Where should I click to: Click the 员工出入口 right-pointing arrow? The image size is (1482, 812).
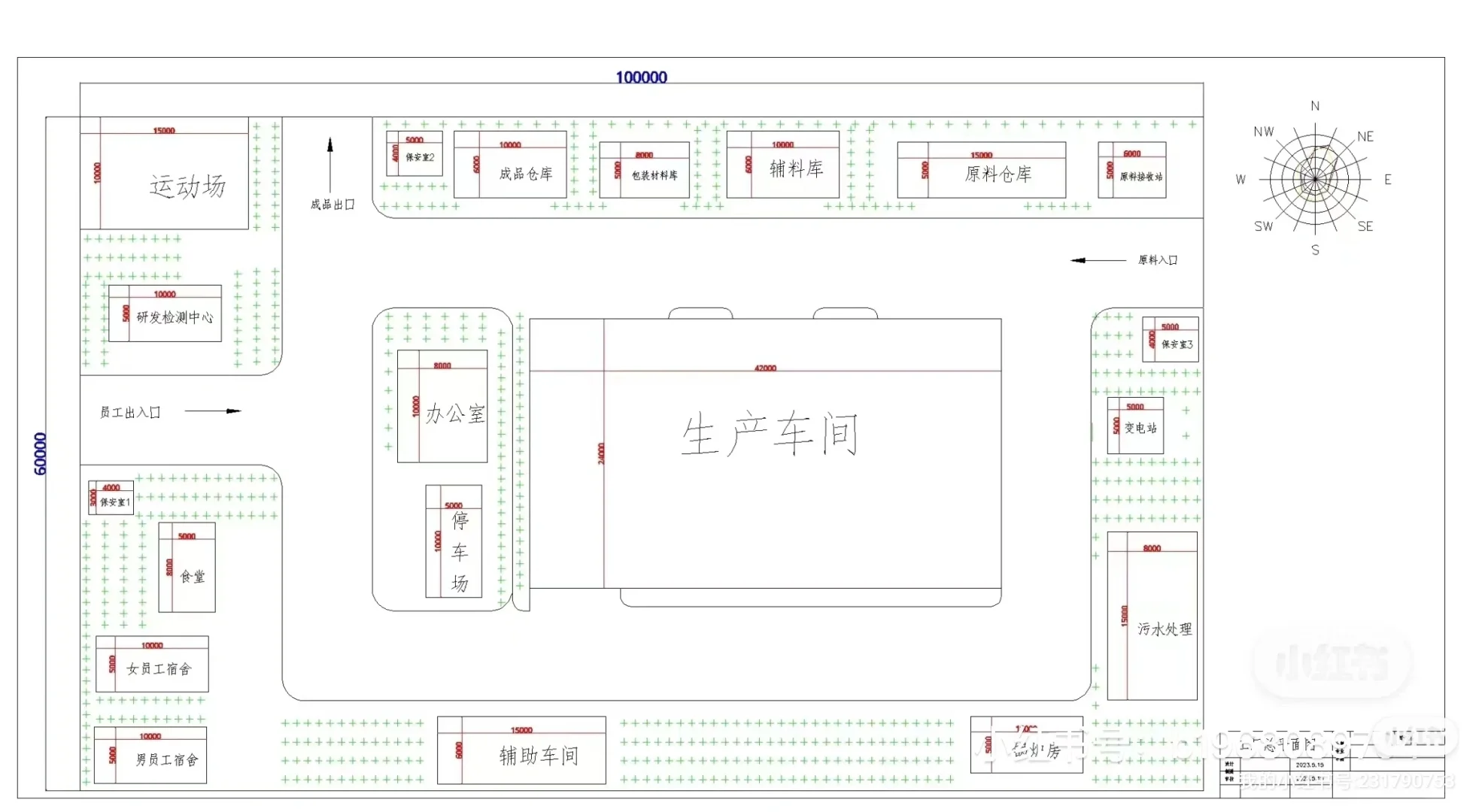(213, 411)
